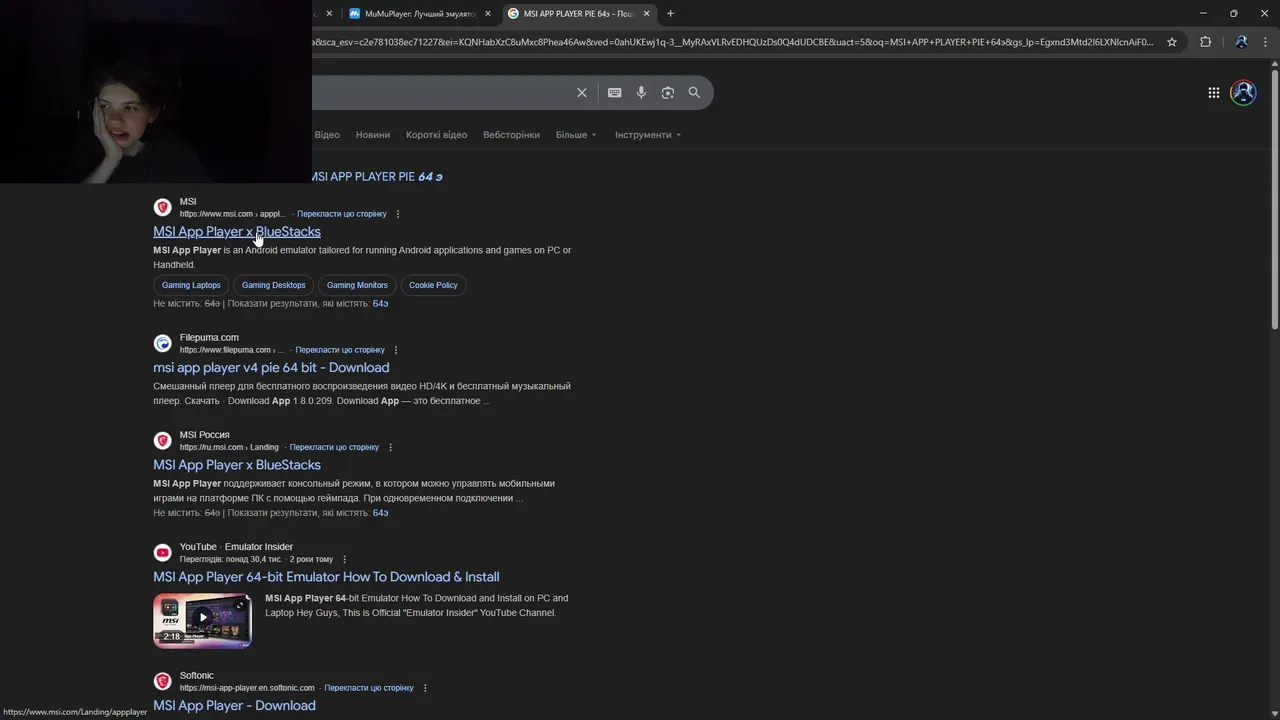
Task: Open the Вебсторінки search filter
Action: point(511,135)
